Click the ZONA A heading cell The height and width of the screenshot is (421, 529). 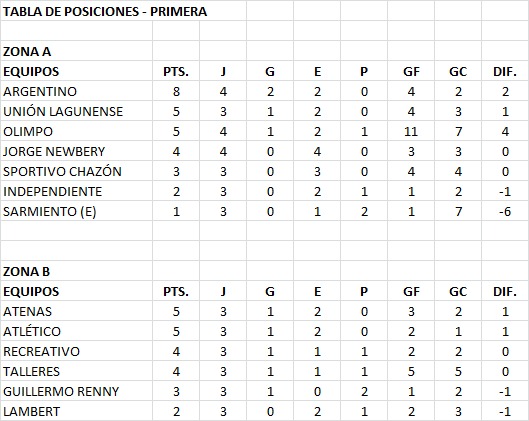tap(77, 51)
